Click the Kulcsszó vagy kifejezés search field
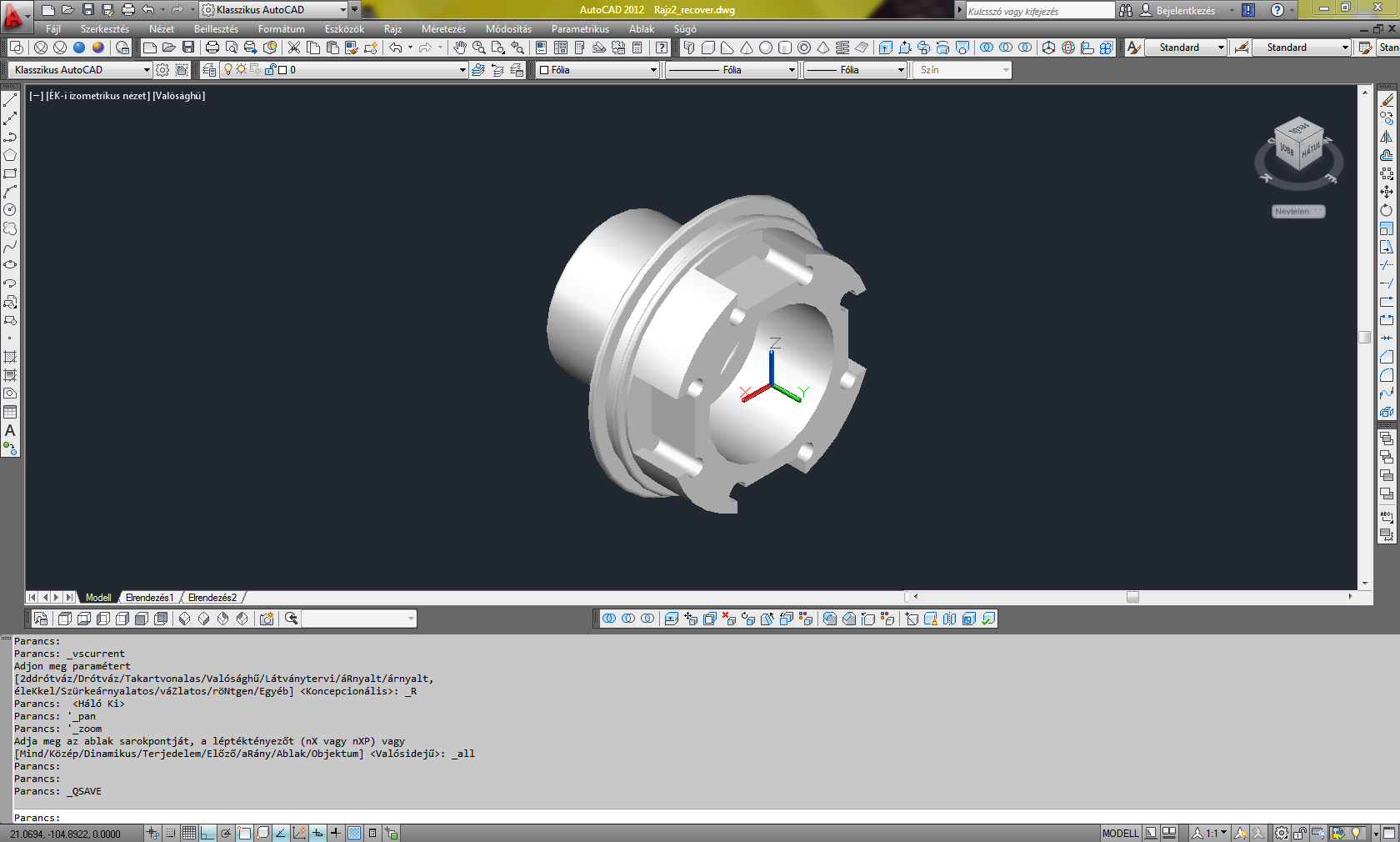Image resolution: width=1400 pixels, height=842 pixels. [1039, 11]
